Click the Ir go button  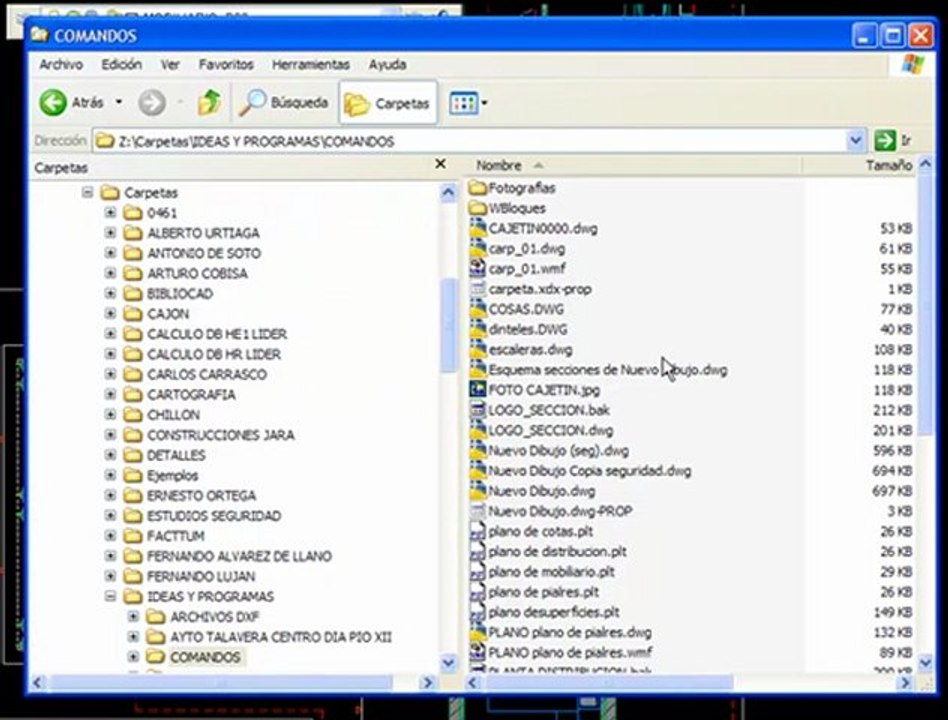point(894,141)
